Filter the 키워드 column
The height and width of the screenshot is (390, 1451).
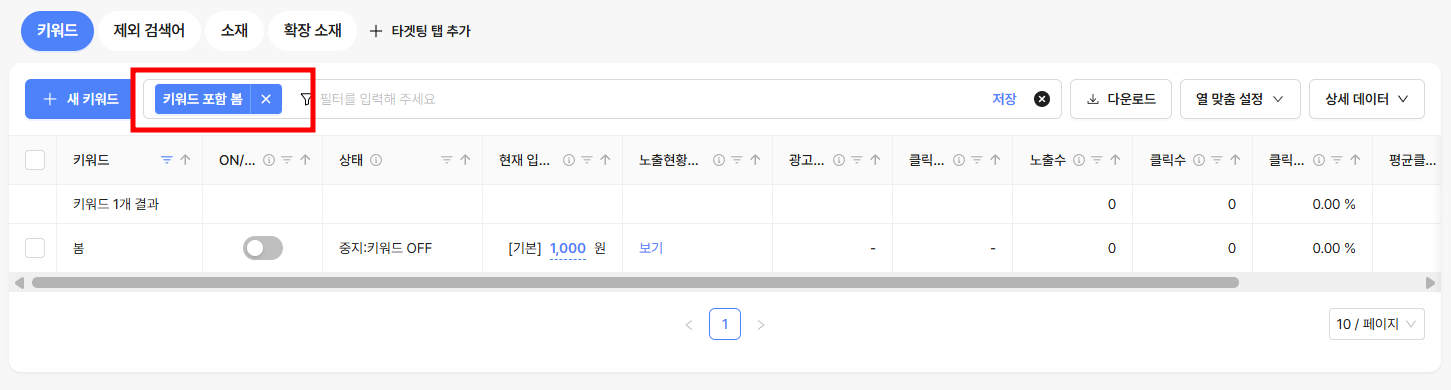coord(167,160)
